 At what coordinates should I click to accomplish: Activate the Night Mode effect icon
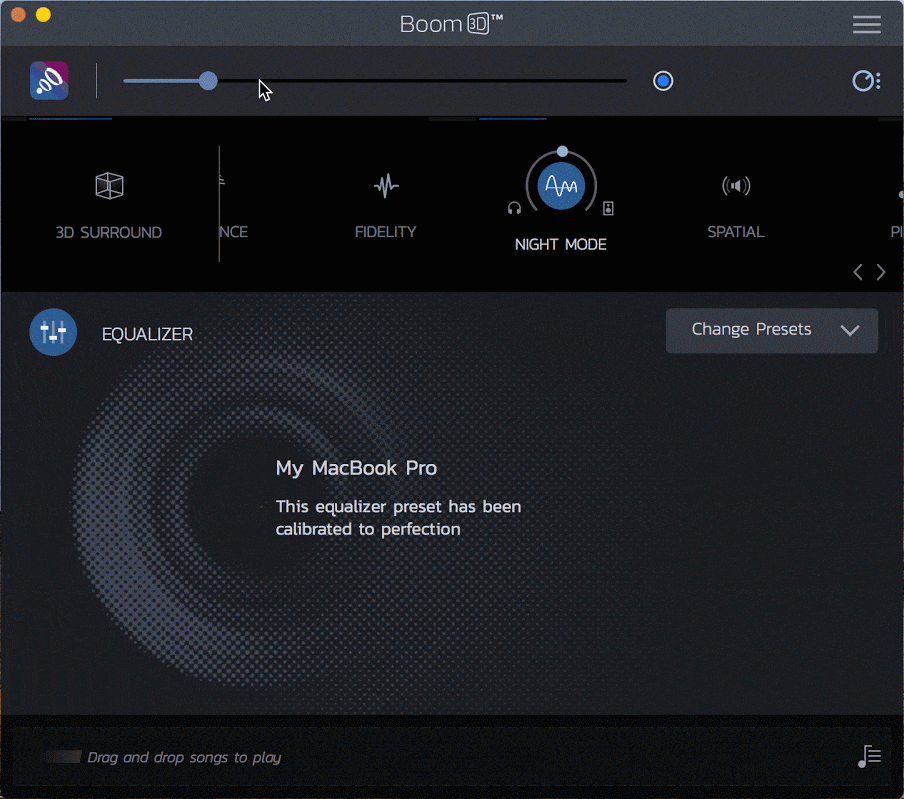pos(561,185)
